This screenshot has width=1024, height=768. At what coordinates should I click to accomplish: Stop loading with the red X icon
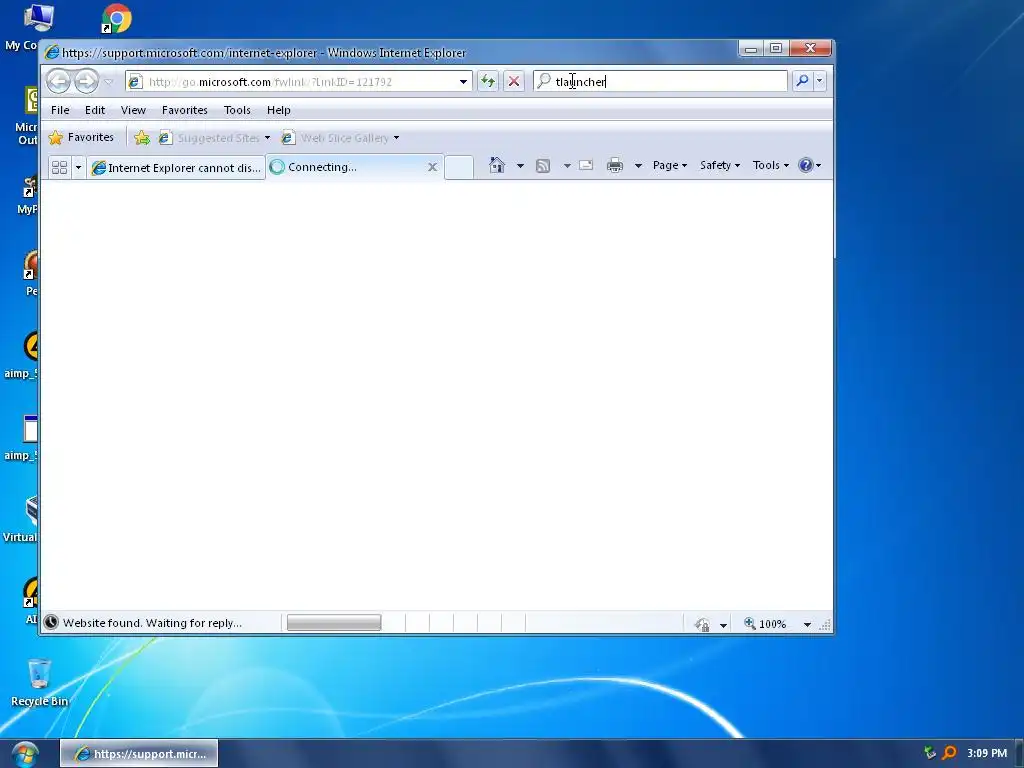pyautogui.click(x=514, y=82)
